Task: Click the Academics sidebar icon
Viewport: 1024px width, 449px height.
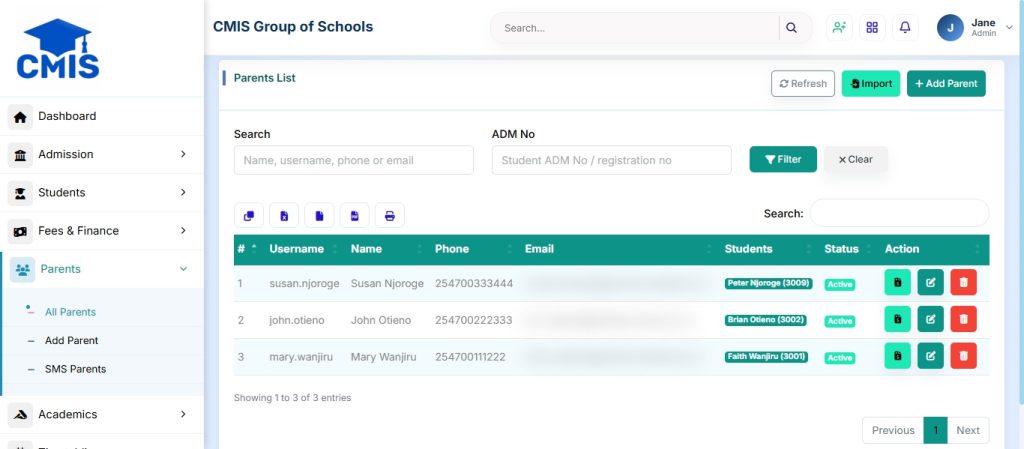Action: [x=20, y=415]
